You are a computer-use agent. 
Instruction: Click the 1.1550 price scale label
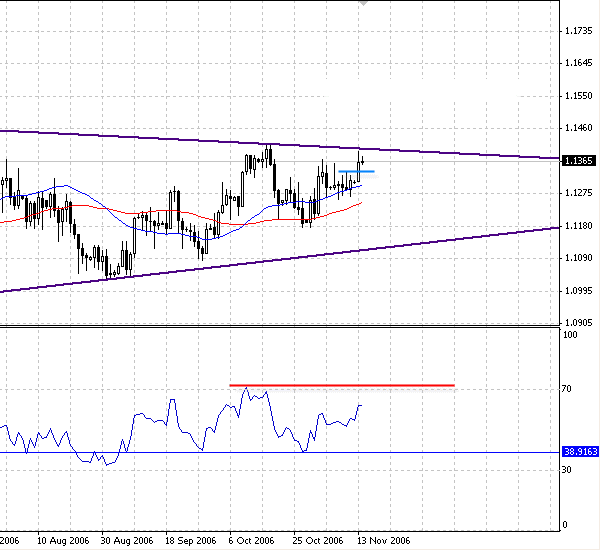point(578,96)
